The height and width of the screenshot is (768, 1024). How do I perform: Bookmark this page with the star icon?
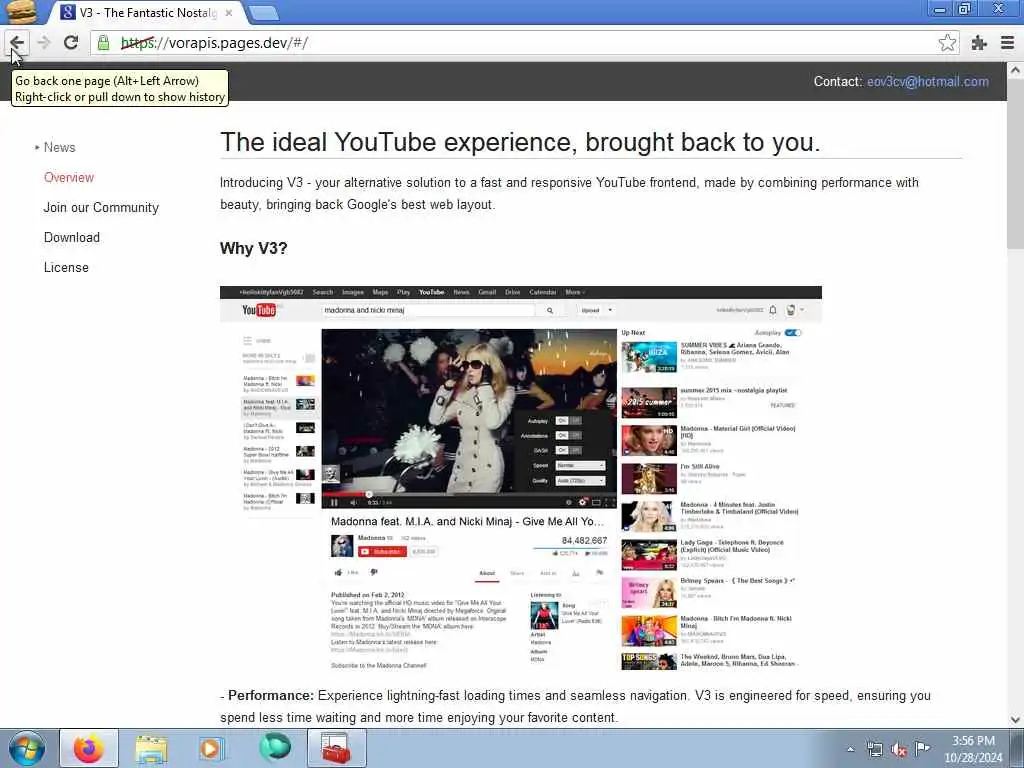point(947,43)
